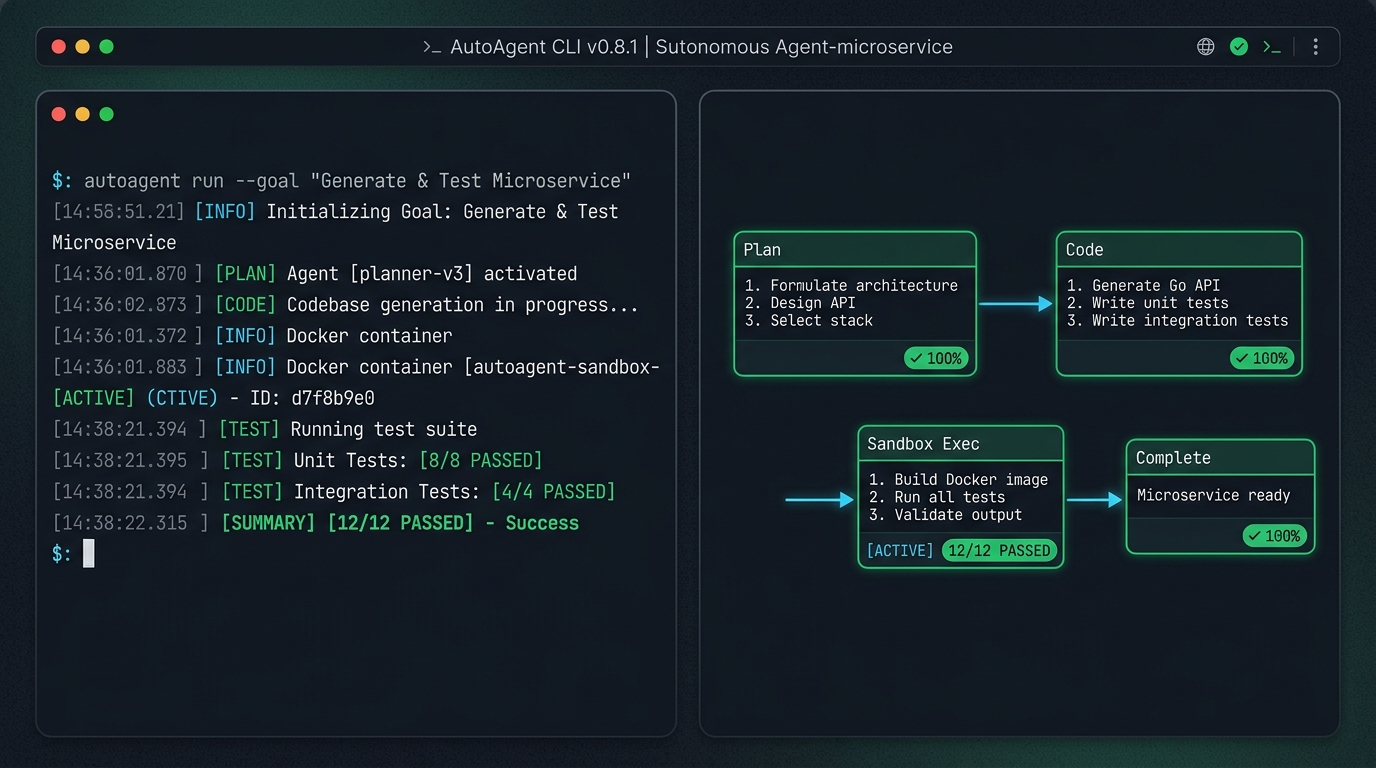The width and height of the screenshot is (1376, 768).
Task: Click 'Microservice ready' text in Complete node
Action: coord(1214,496)
